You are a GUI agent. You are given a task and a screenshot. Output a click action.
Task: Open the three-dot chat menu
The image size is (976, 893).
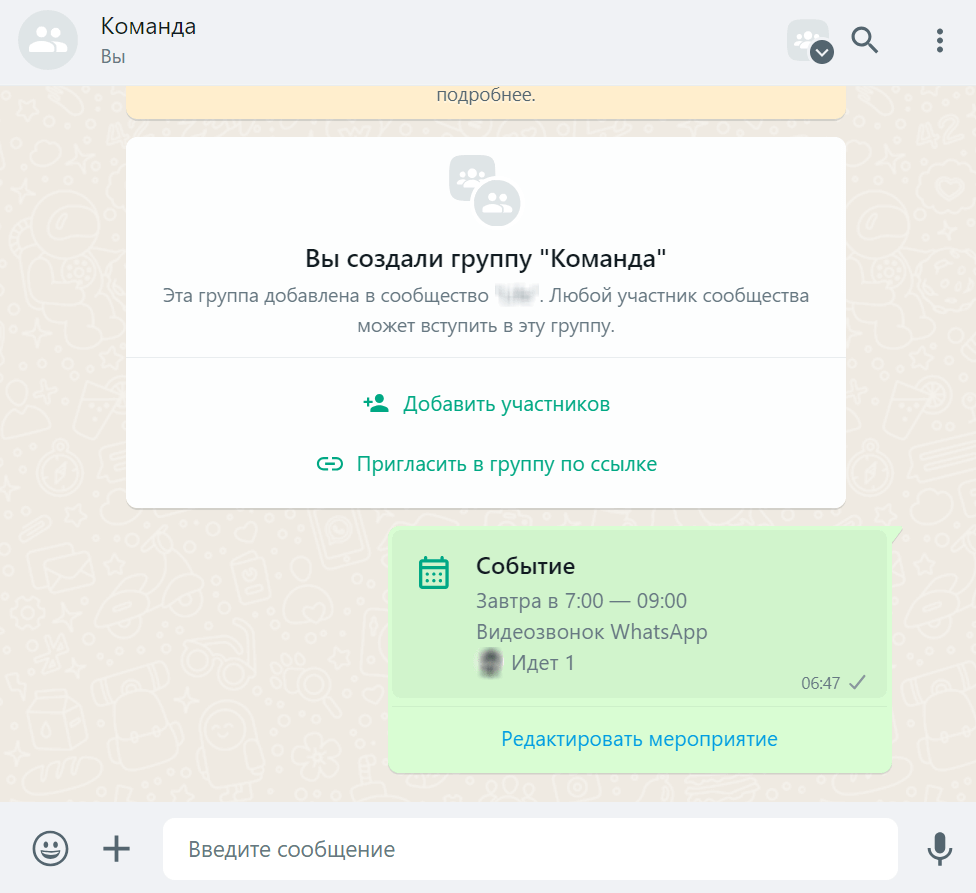point(940,40)
